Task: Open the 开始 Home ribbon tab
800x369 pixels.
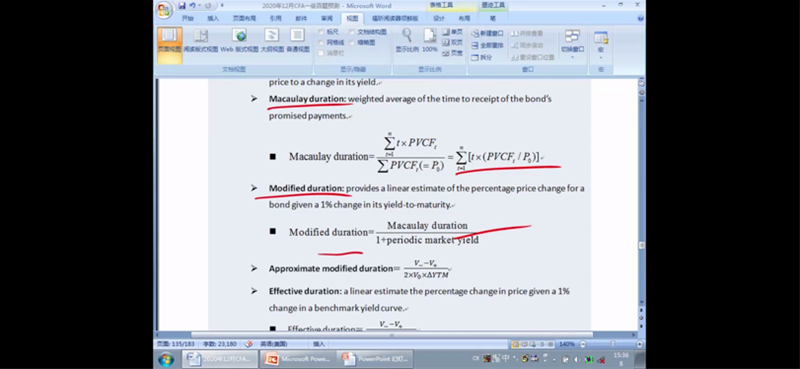Action: tap(187, 18)
